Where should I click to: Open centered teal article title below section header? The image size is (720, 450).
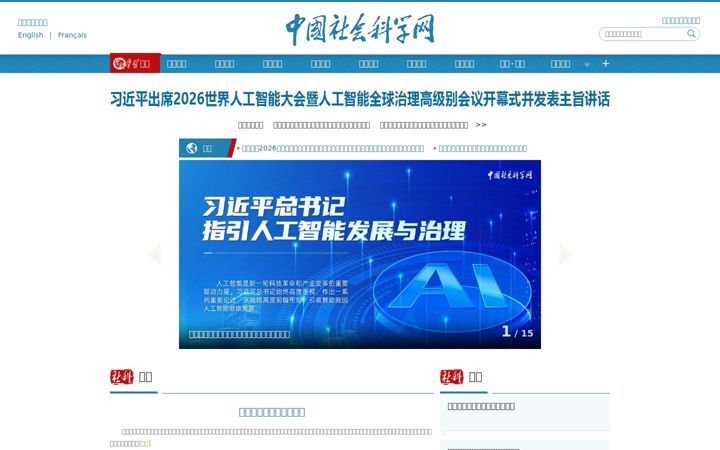(x=272, y=412)
